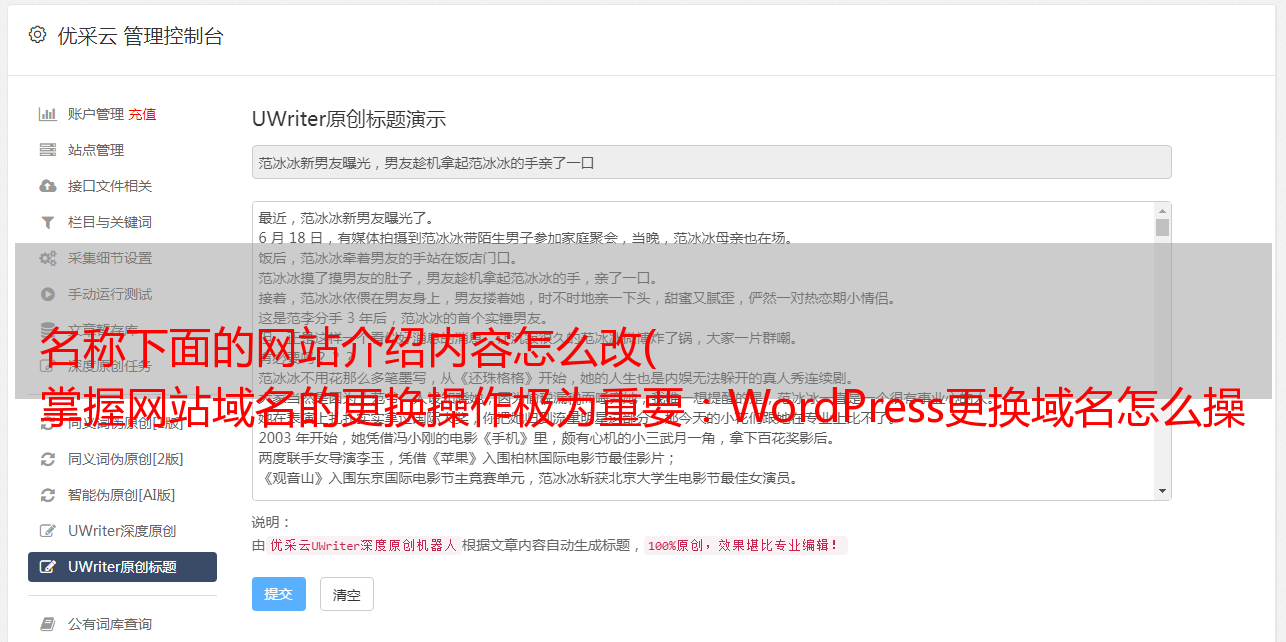
Task: Click the cloud upload icon for 接口文件相关
Action: coord(47,186)
